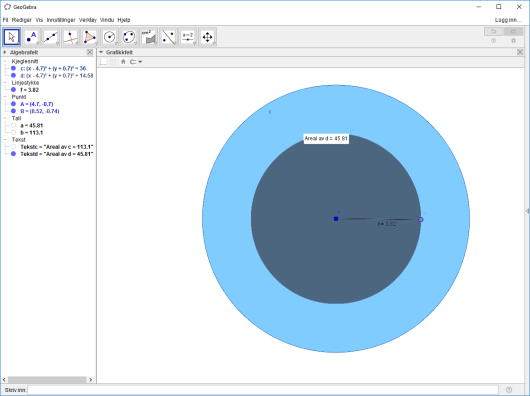The height and width of the screenshot is (396, 530).
Task: Select the Move (arrow) tool
Action: click(12, 37)
